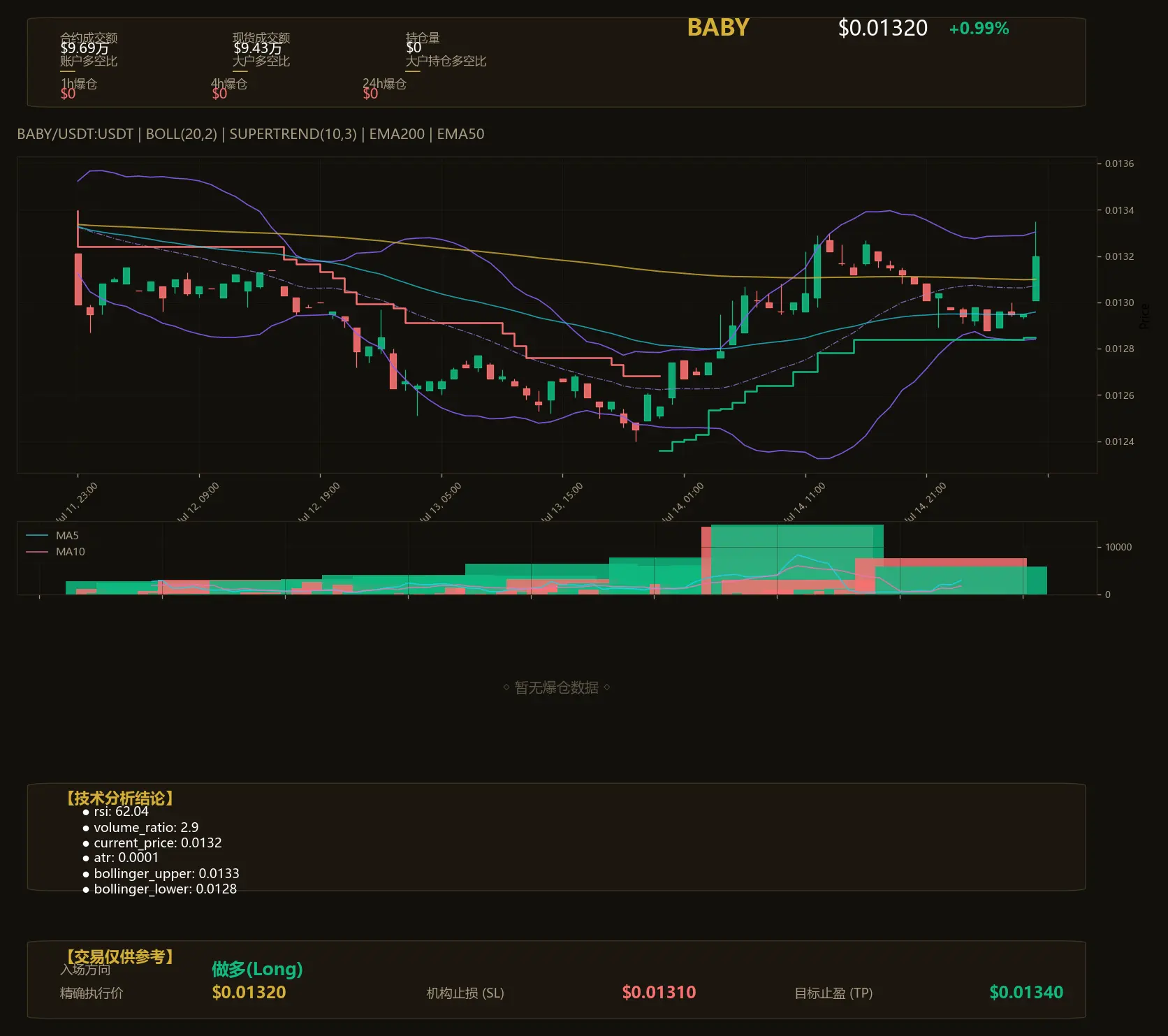
Task: Click the Jul 14, 01:00 time axis label
Action: pyautogui.click(x=682, y=502)
